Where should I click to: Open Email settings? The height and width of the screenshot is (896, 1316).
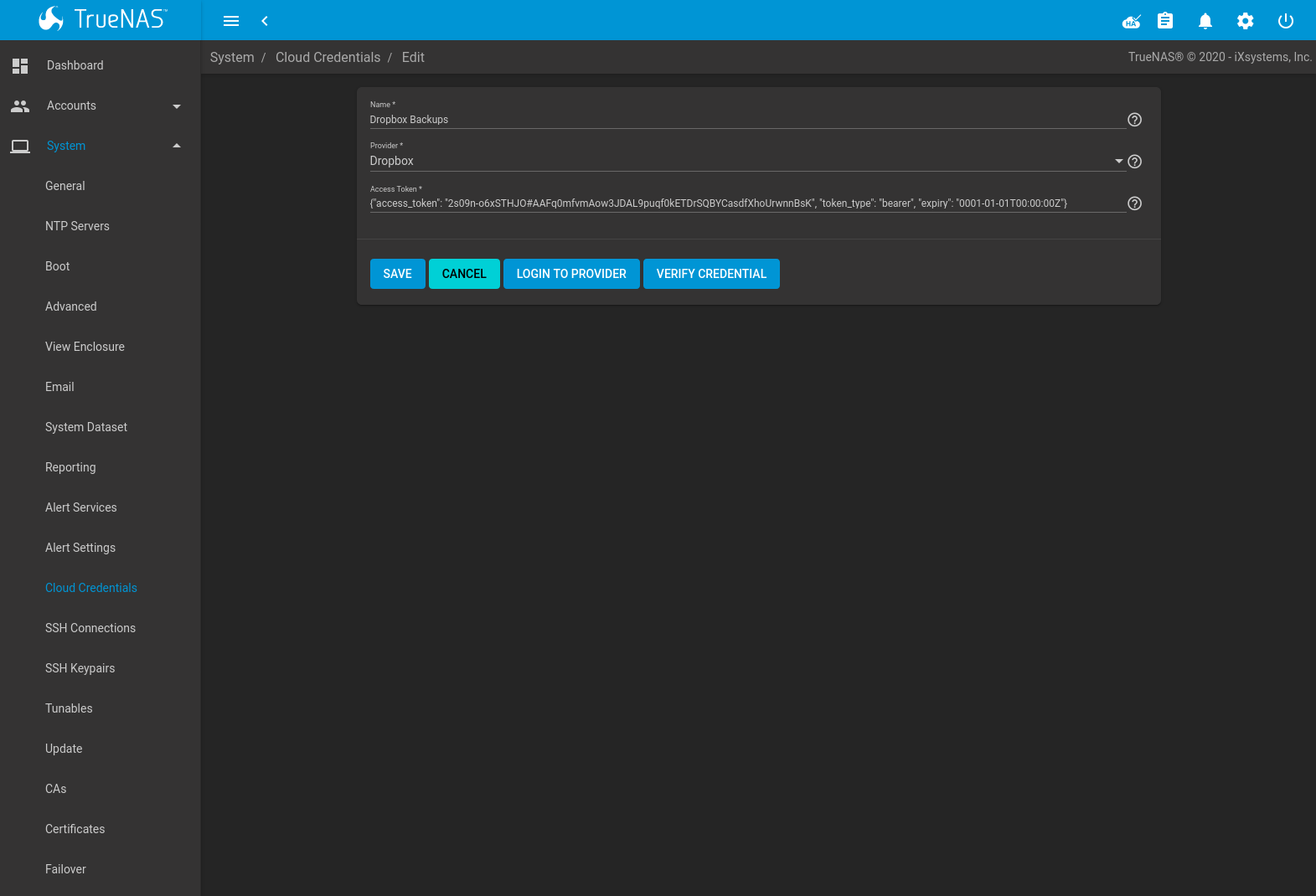coord(59,387)
